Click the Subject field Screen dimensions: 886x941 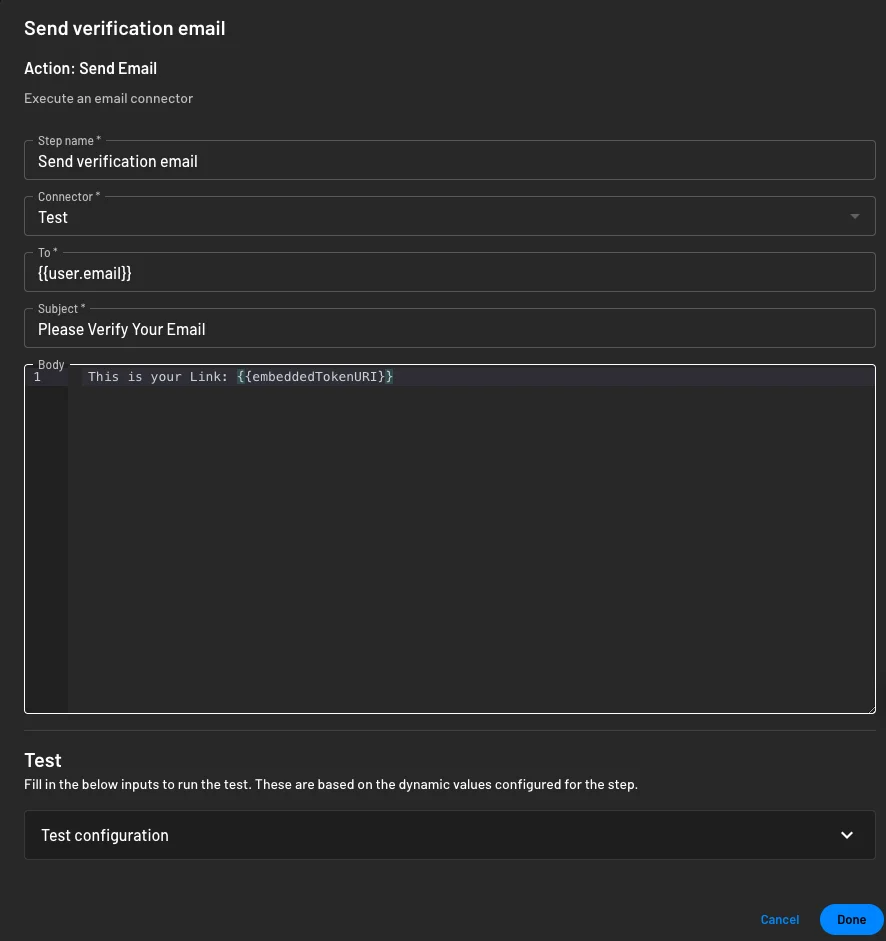pos(450,328)
